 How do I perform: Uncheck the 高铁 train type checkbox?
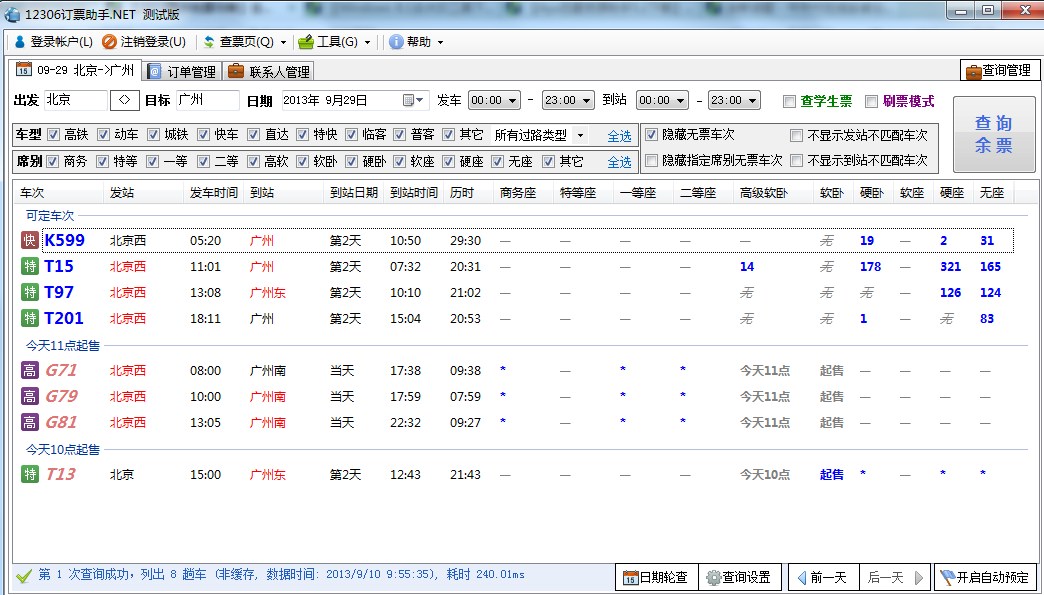(55, 135)
